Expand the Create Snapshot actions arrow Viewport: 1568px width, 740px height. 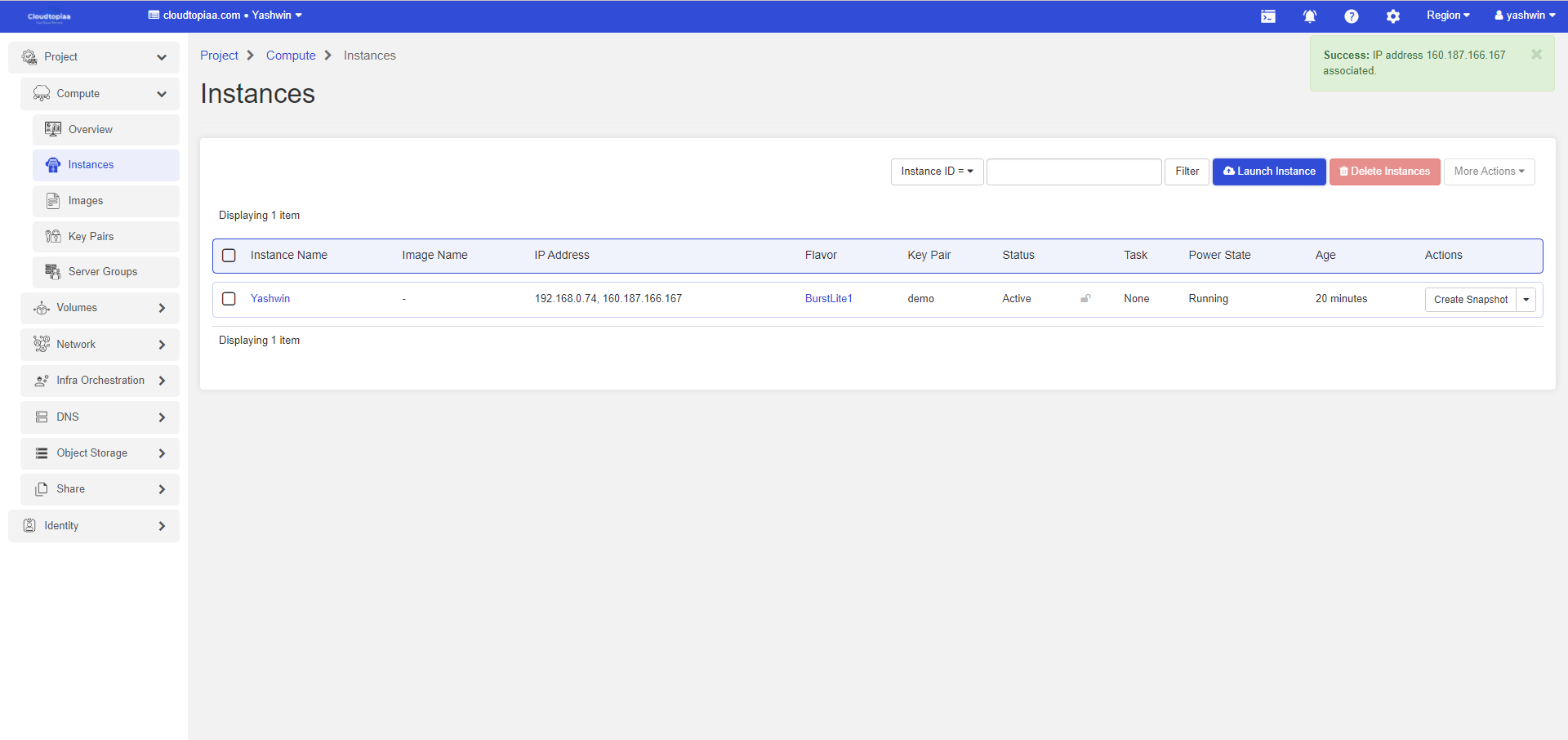[1526, 300]
